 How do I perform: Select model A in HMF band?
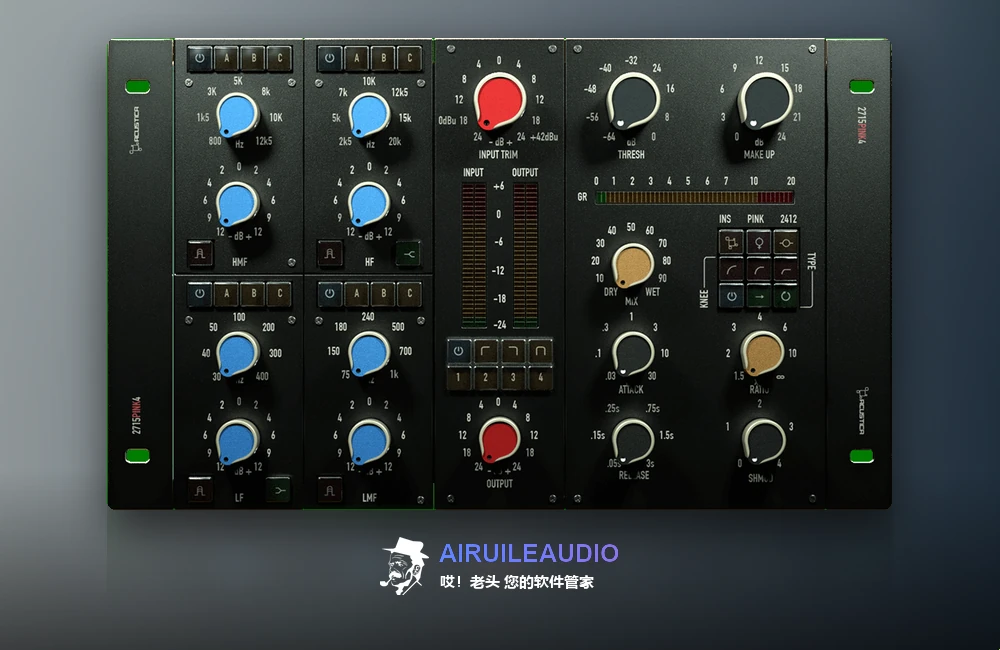[226, 58]
